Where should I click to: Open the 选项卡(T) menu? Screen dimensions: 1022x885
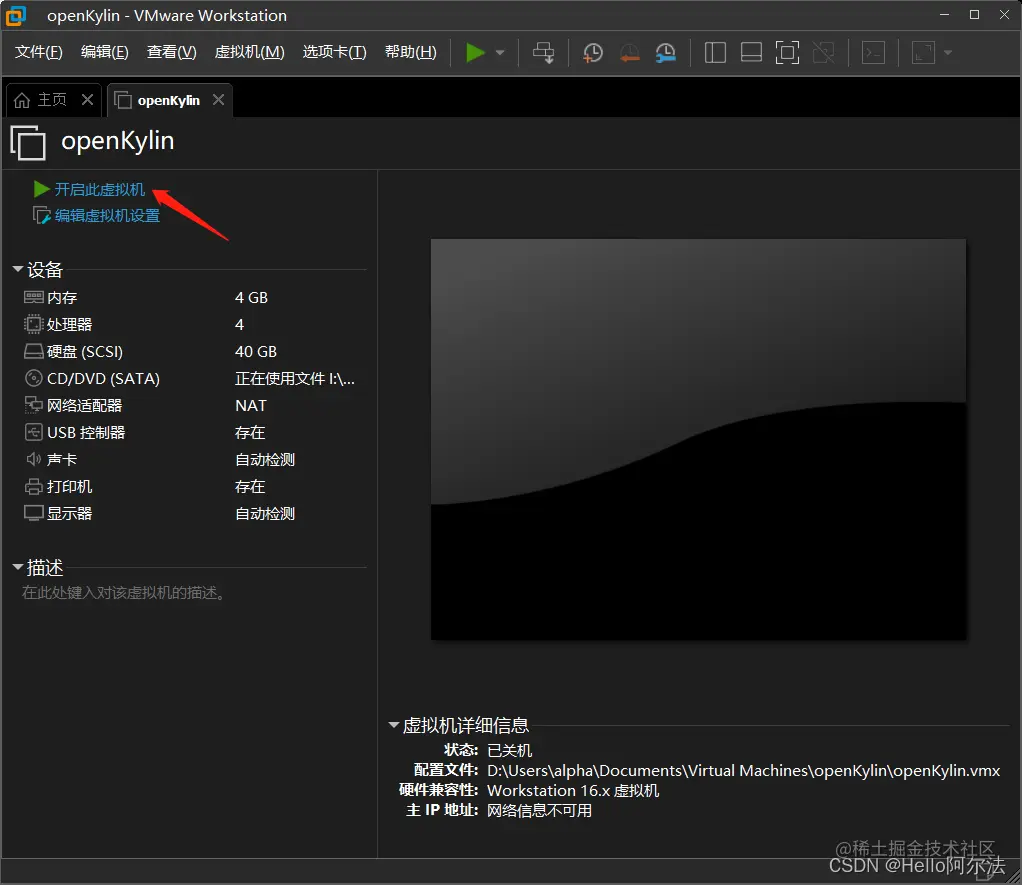point(334,51)
